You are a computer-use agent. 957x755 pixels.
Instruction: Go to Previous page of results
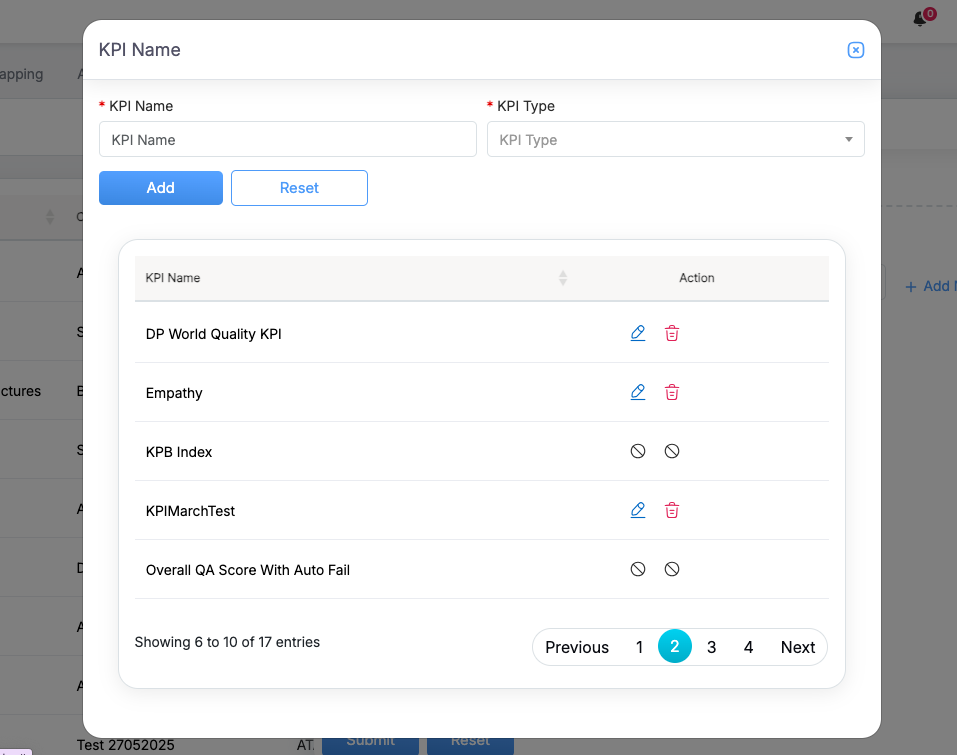(x=577, y=647)
